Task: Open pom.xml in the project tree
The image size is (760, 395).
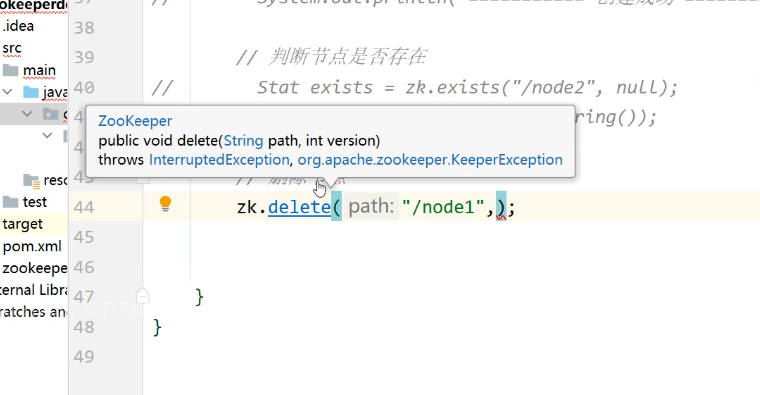Action: (x=32, y=246)
